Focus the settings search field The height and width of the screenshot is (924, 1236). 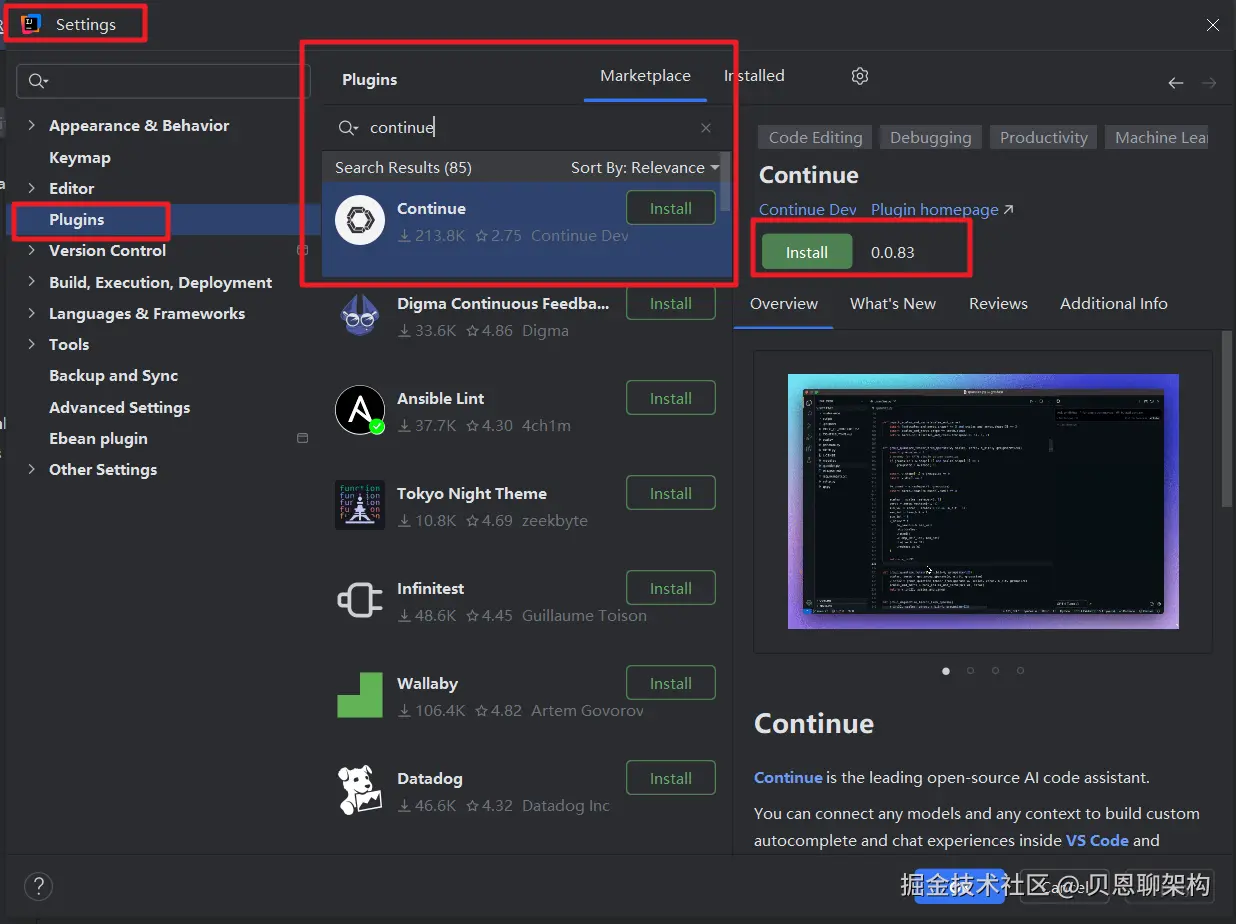click(x=164, y=81)
